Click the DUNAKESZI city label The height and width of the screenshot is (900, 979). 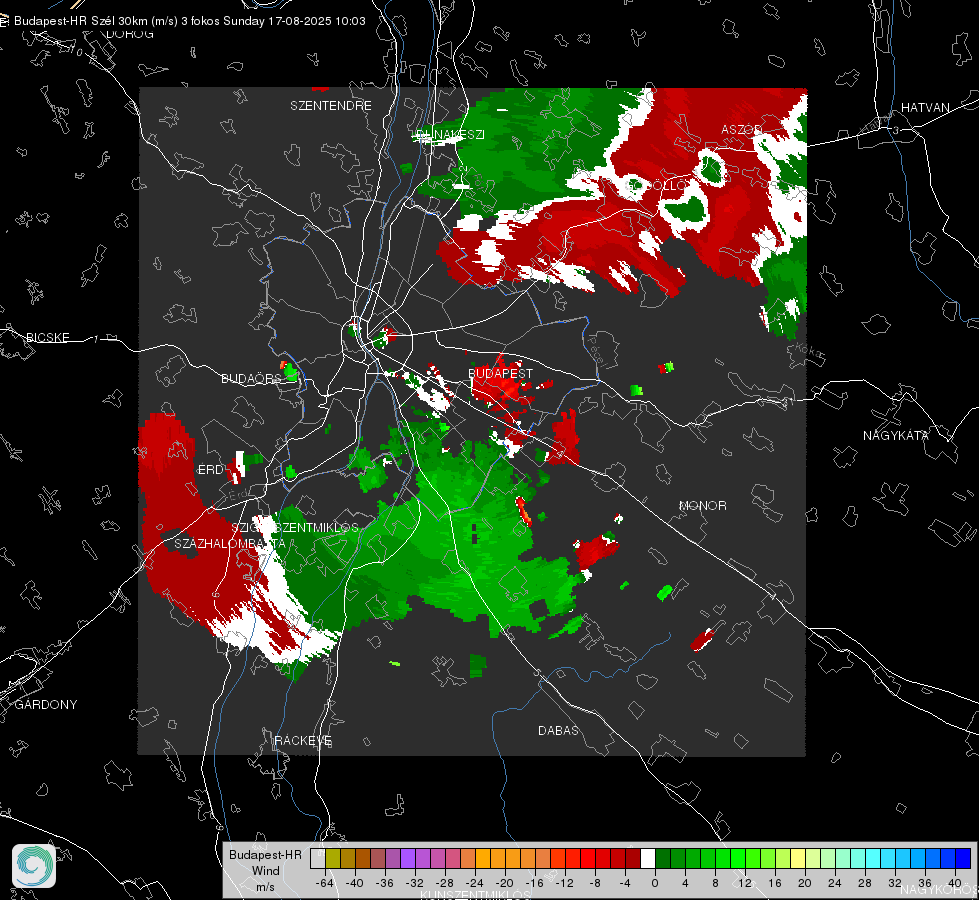tap(450, 134)
